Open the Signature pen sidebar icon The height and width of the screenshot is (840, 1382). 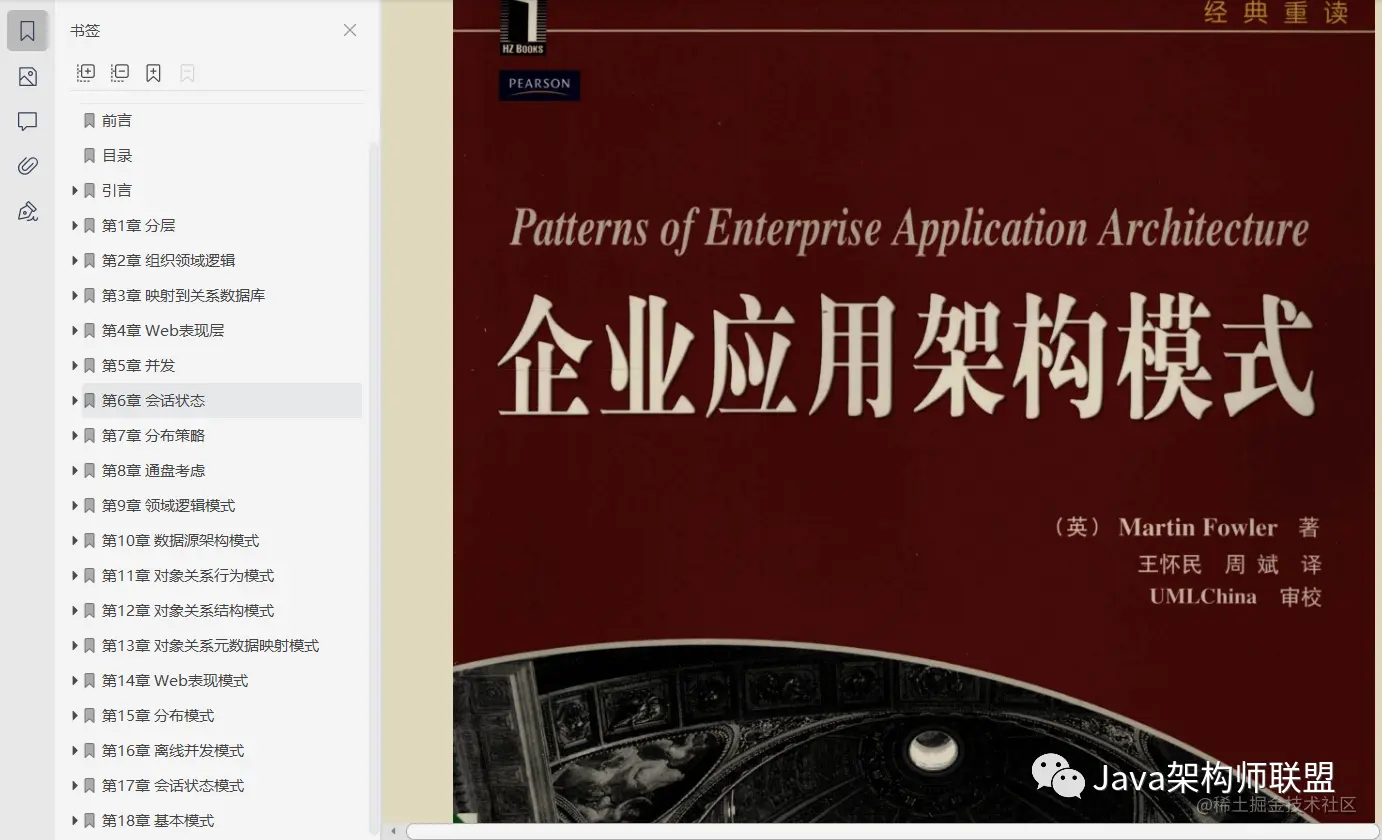point(27,211)
